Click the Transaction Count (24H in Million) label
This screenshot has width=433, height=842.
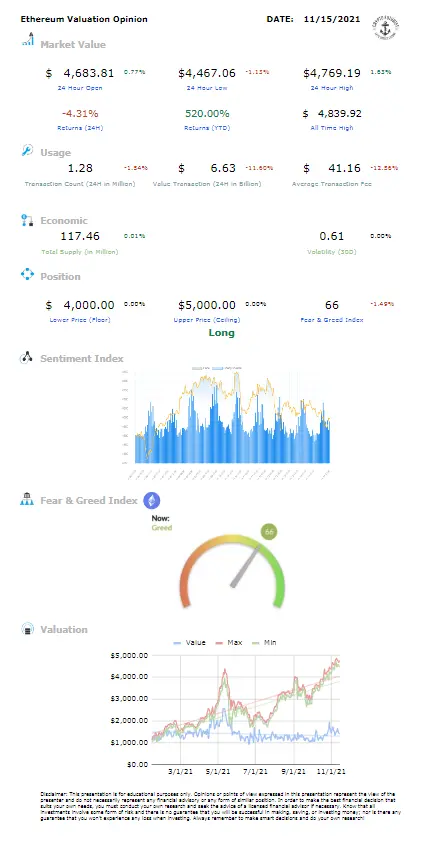tap(80, 184)
